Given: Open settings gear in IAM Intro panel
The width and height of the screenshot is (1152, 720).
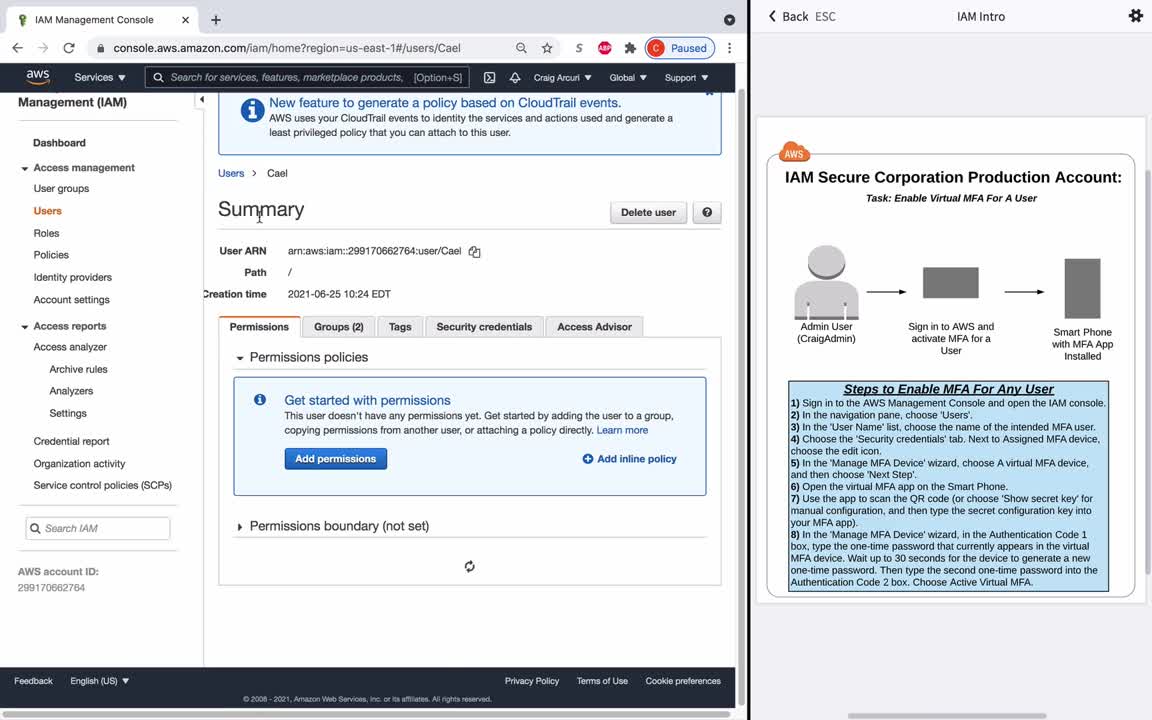Looking at the screenshot, I should [1135, 16].
